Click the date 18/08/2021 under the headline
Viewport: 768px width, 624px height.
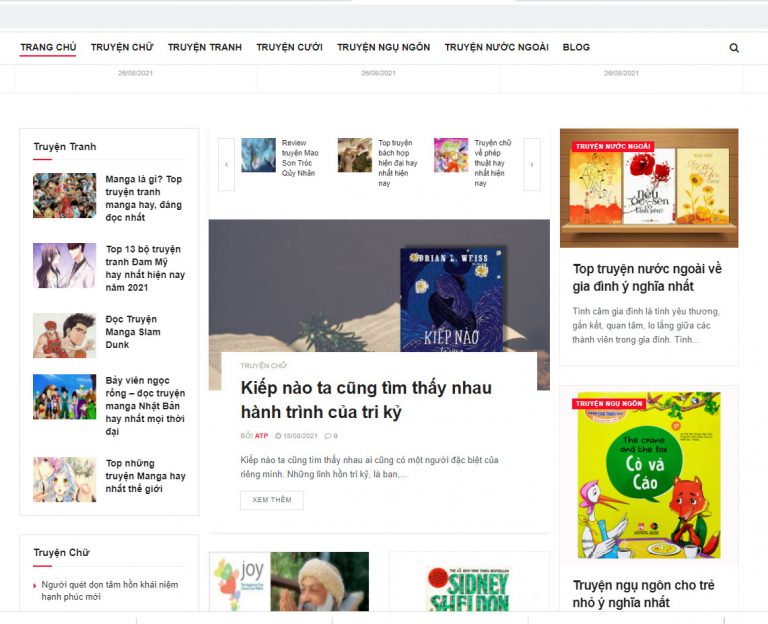coord(300,435)
